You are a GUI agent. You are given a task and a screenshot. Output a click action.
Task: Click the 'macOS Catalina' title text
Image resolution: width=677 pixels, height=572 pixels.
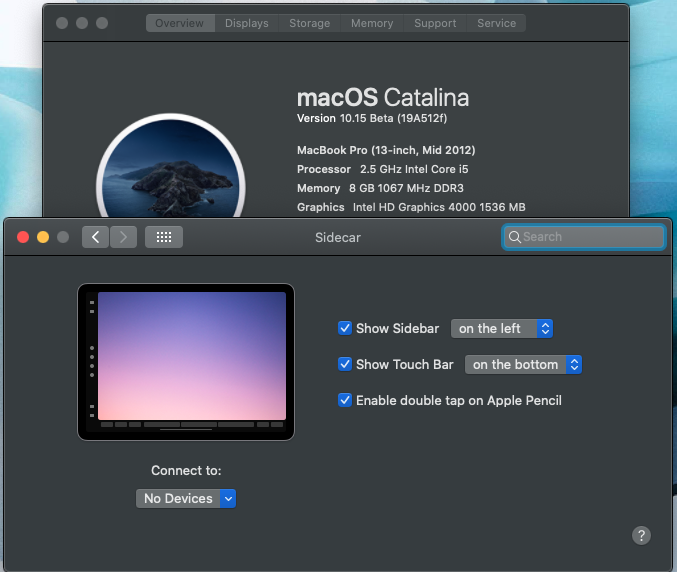coord(383,98)
